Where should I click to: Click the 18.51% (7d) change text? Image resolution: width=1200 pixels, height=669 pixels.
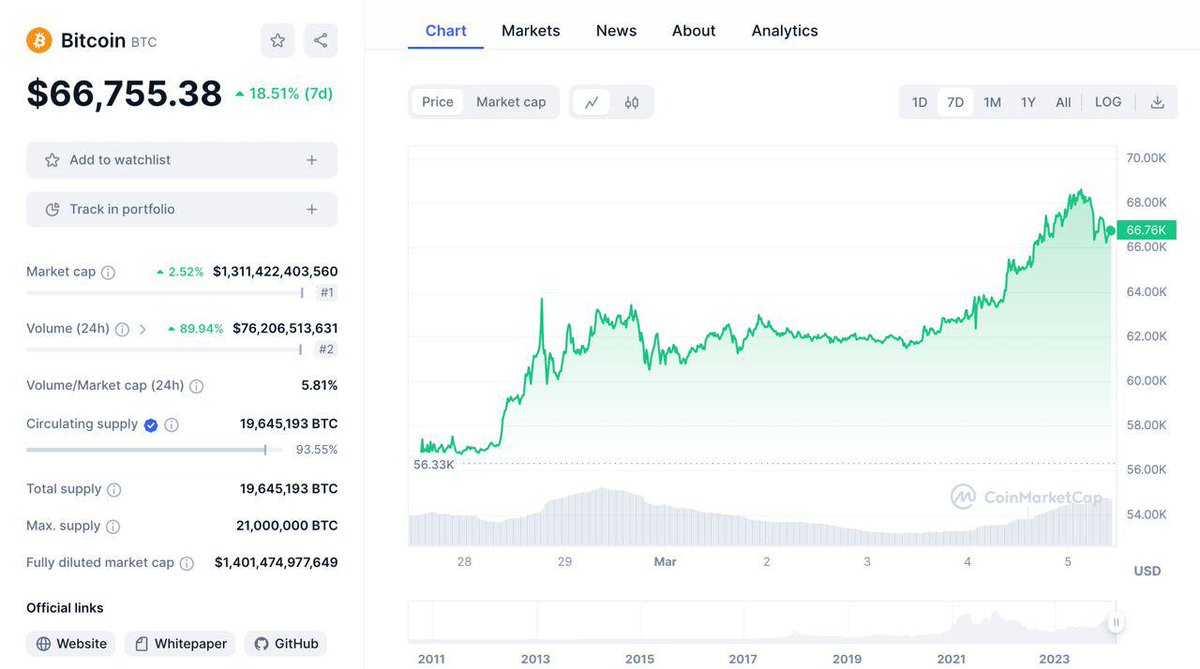291,93
